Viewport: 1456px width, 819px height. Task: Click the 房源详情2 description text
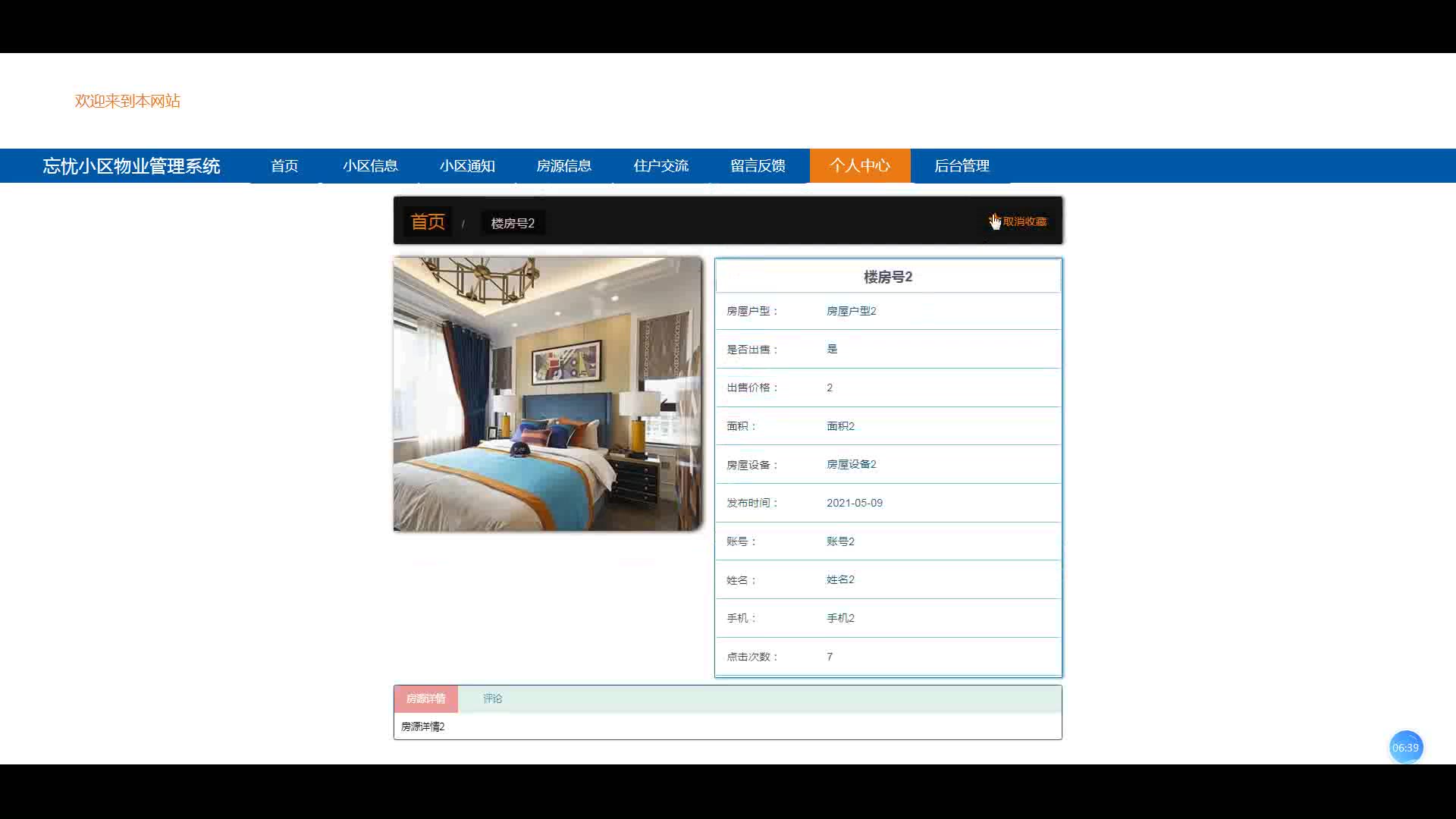[x=423, y=726]
